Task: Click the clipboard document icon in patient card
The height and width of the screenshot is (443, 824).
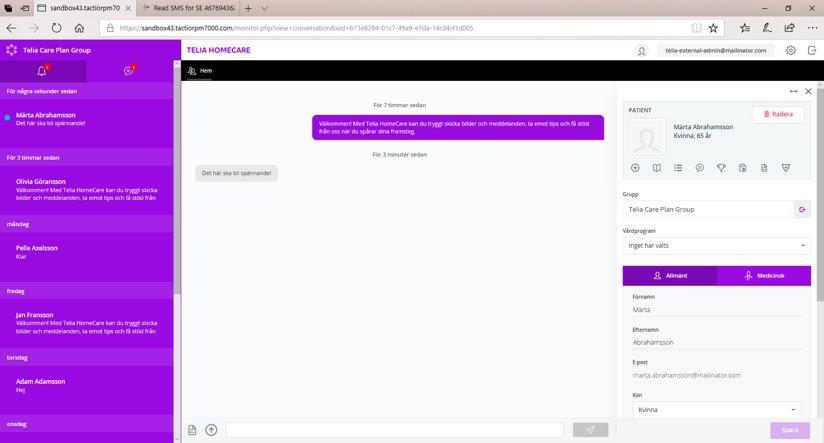Action: pos(764,168)
